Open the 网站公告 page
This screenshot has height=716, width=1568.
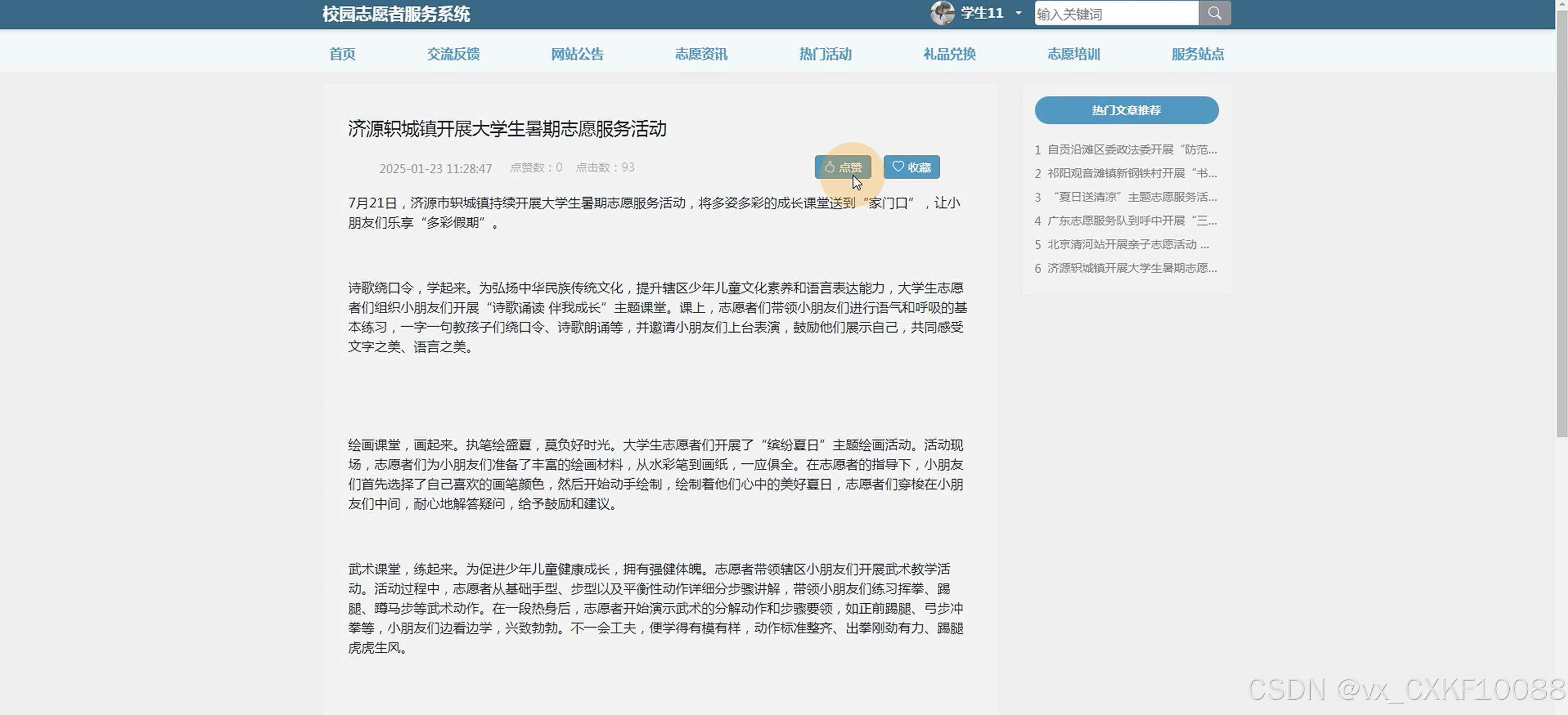(577, 54)
